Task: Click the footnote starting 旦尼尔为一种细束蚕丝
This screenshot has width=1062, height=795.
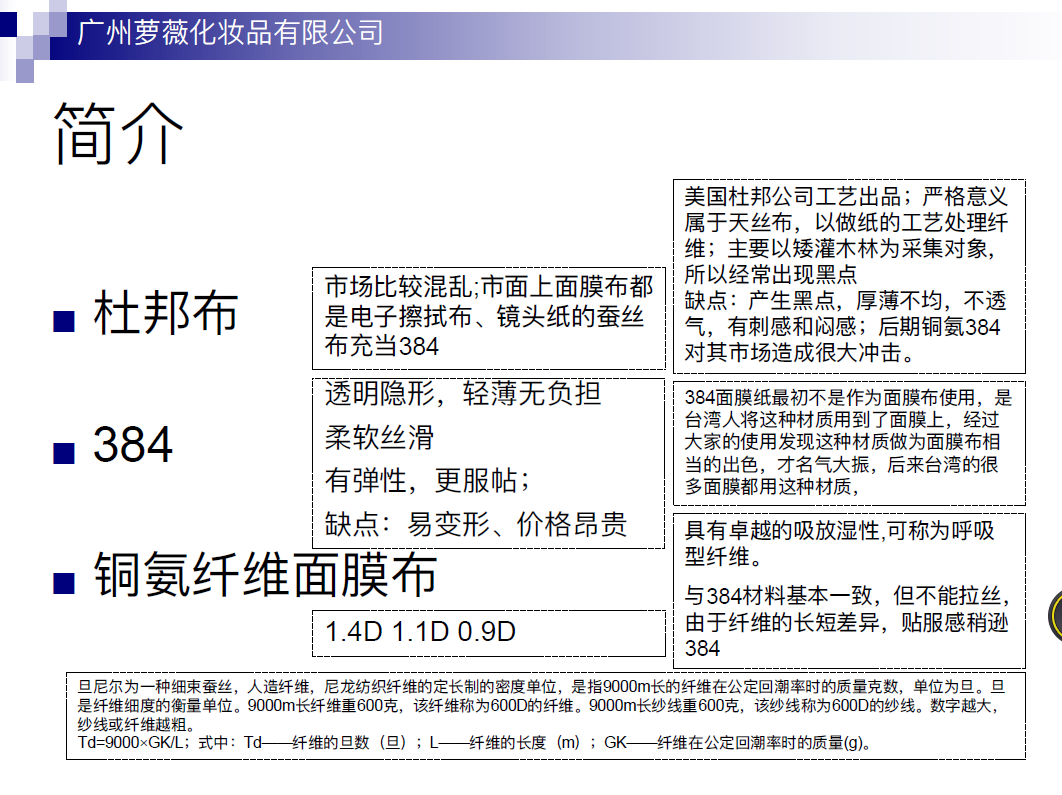Action: 542,706
